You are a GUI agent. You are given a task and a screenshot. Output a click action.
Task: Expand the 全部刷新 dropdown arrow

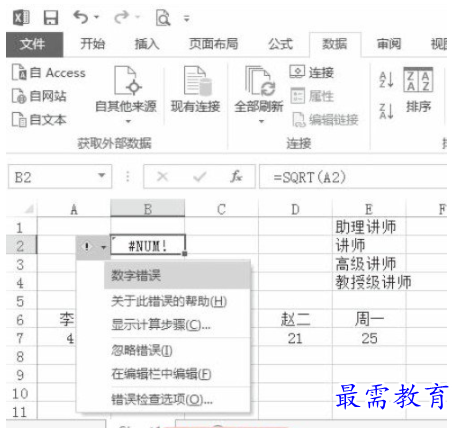(261, 121)
